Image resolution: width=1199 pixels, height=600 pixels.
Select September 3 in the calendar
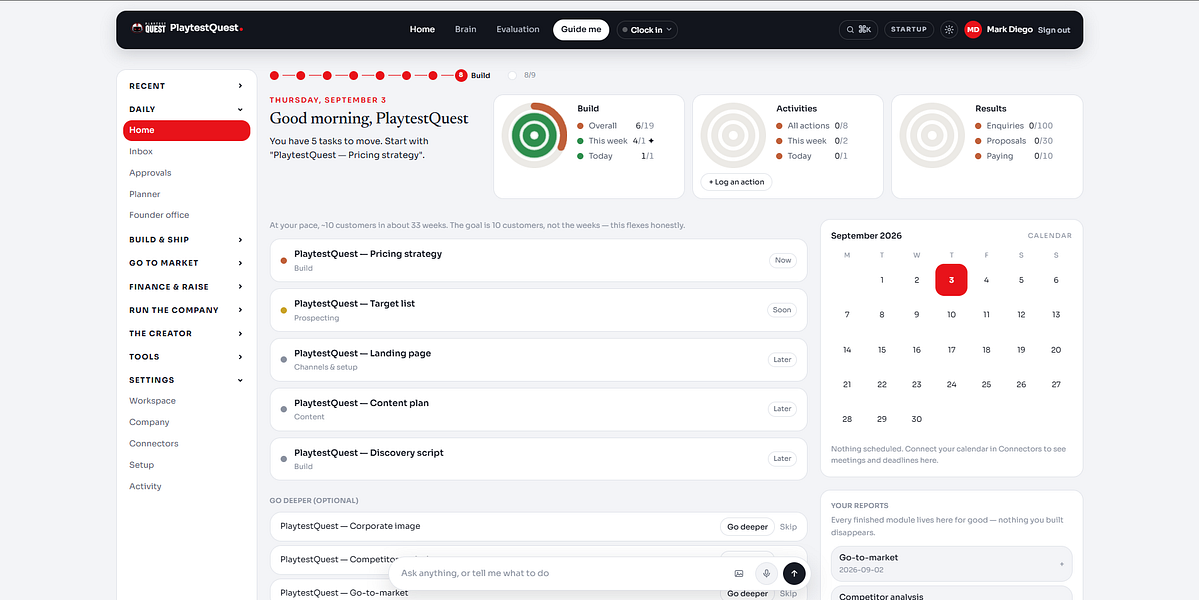click(x=951, y=280)
